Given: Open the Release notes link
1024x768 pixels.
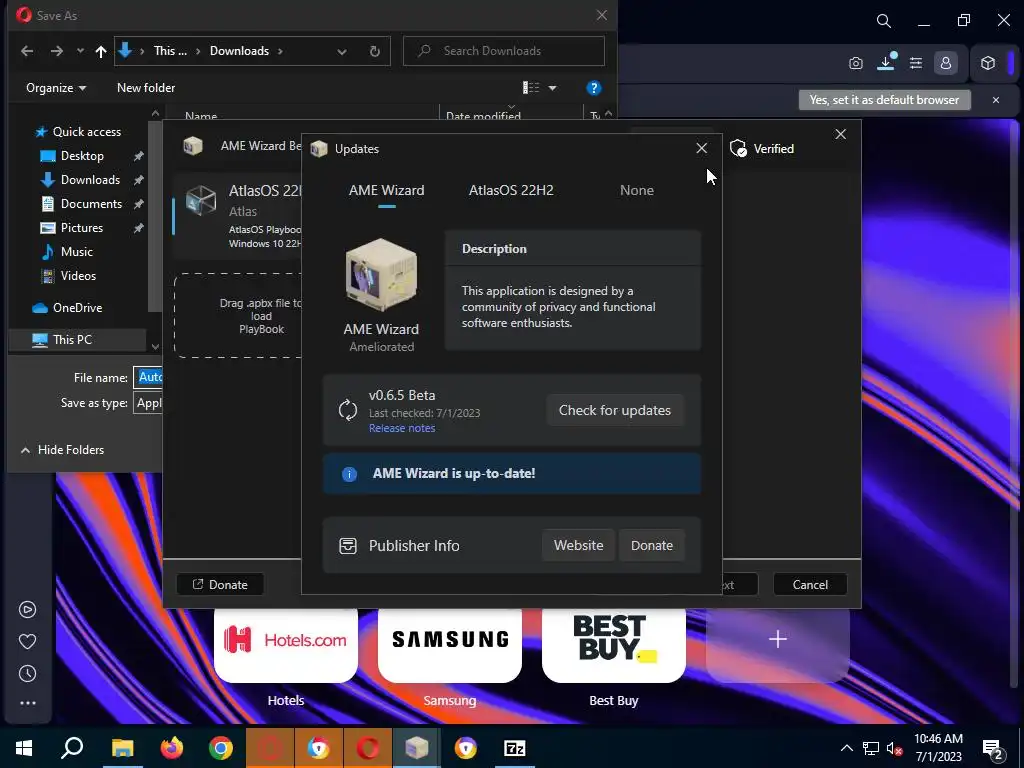Looking at the screenshot, I should [402, 428].
